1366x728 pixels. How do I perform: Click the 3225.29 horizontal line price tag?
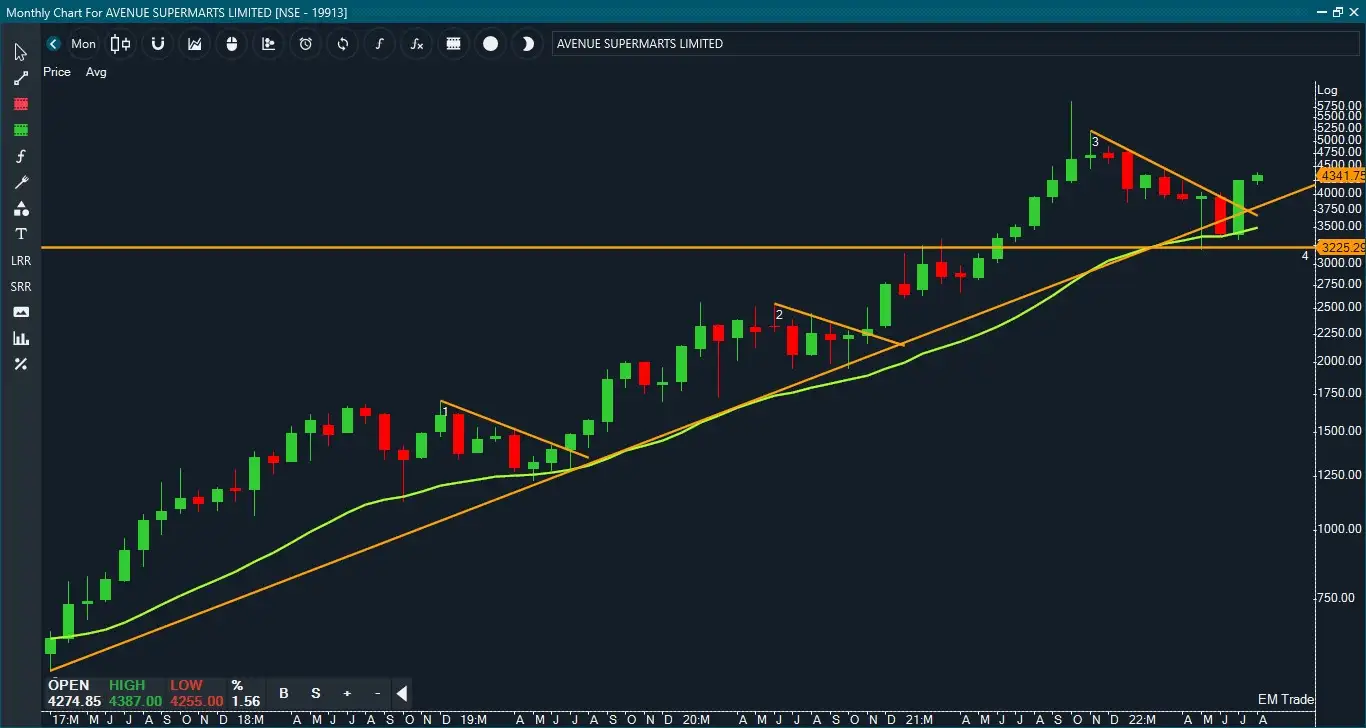coord(1342,247)
